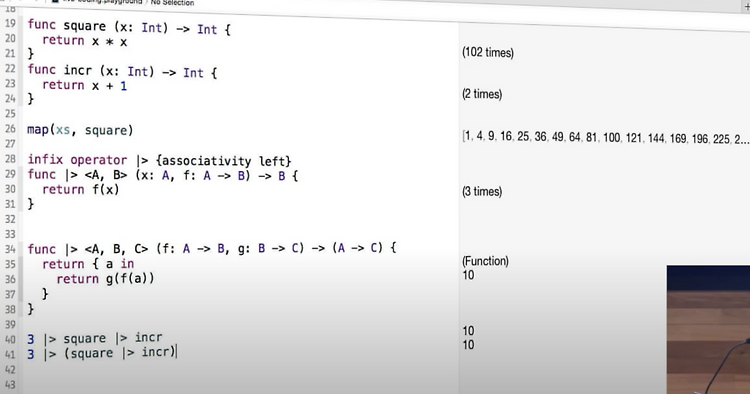Select result '10' for '3 |> square |> incr'
Image resolution: width=750 pixels, height=394 pixels.
[468, 331]
